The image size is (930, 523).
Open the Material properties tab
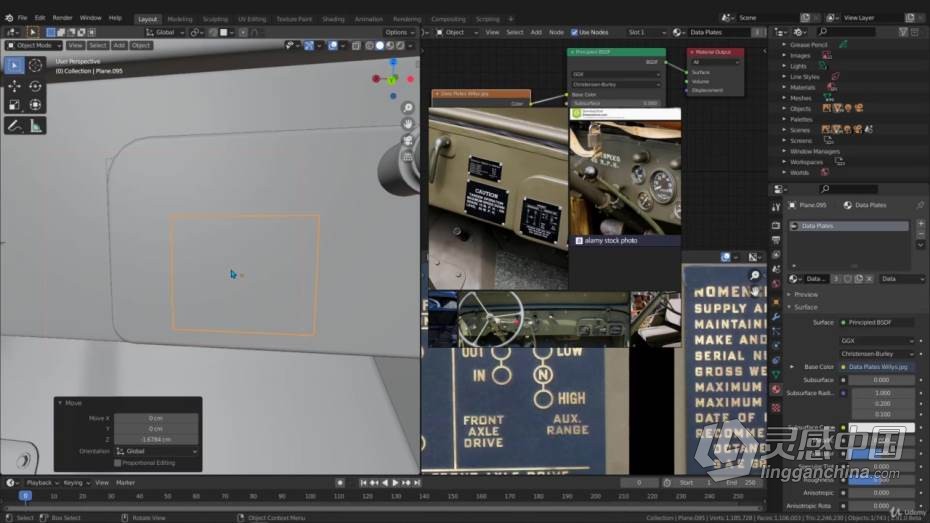pos(776,389)
